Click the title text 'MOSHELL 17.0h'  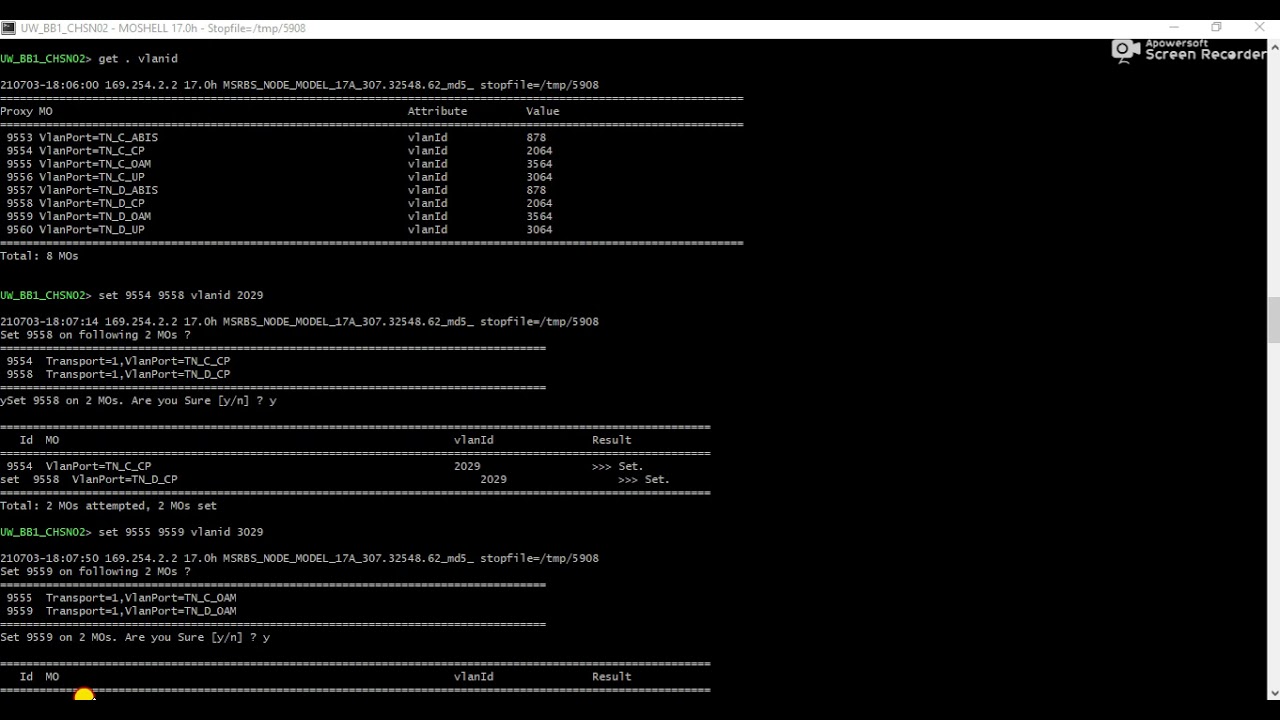pos(160,28)
